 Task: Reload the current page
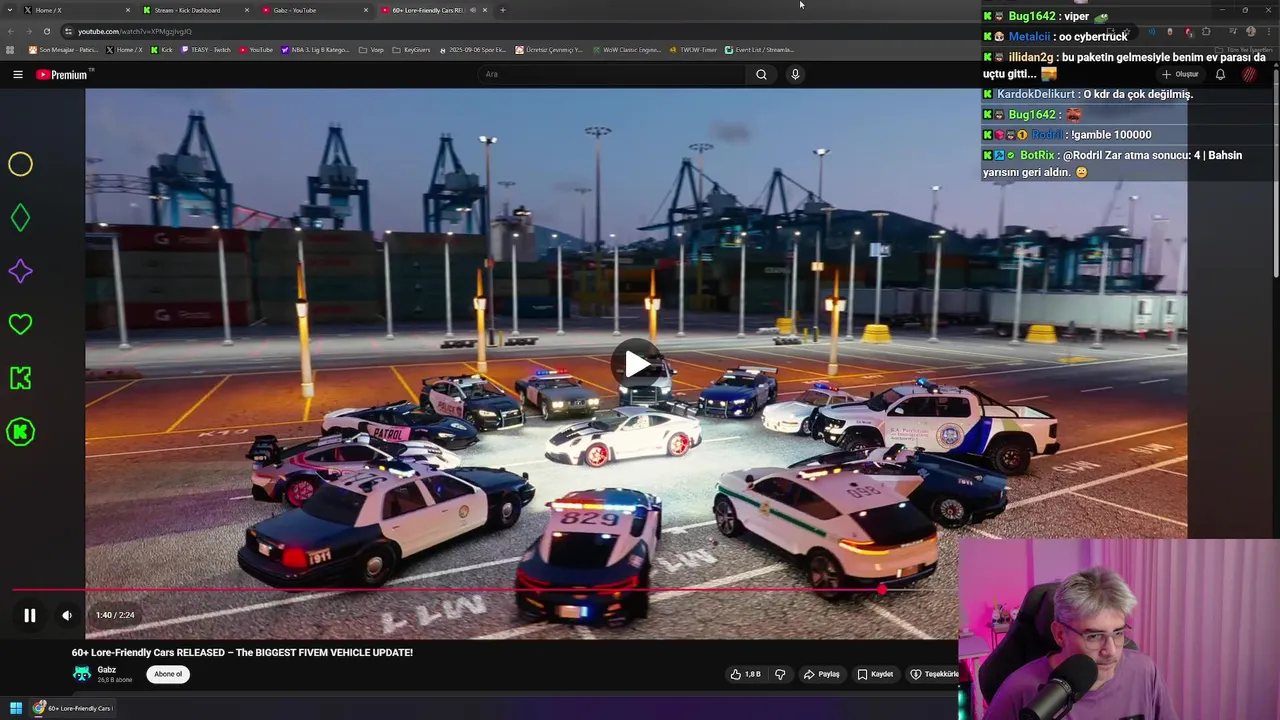(46, 31)
